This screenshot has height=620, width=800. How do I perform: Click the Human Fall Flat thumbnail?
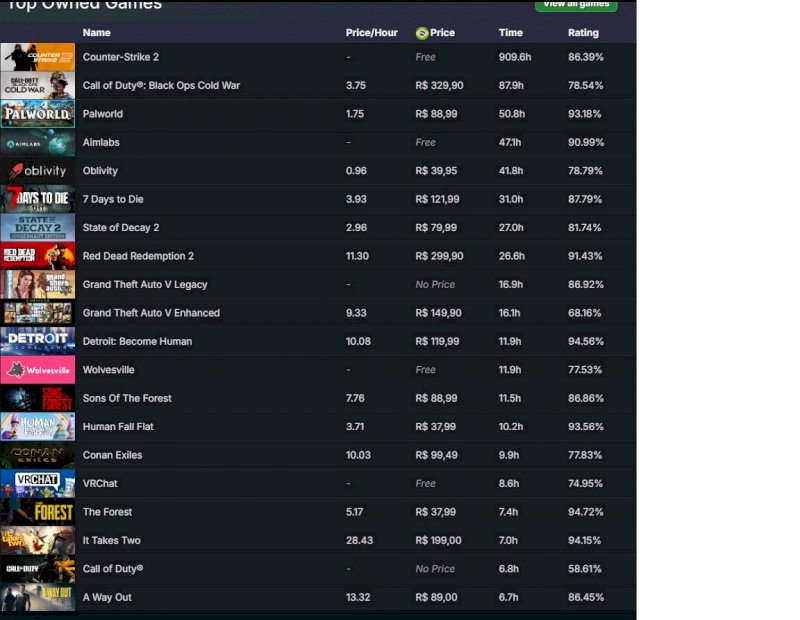(x=38, y=426)
